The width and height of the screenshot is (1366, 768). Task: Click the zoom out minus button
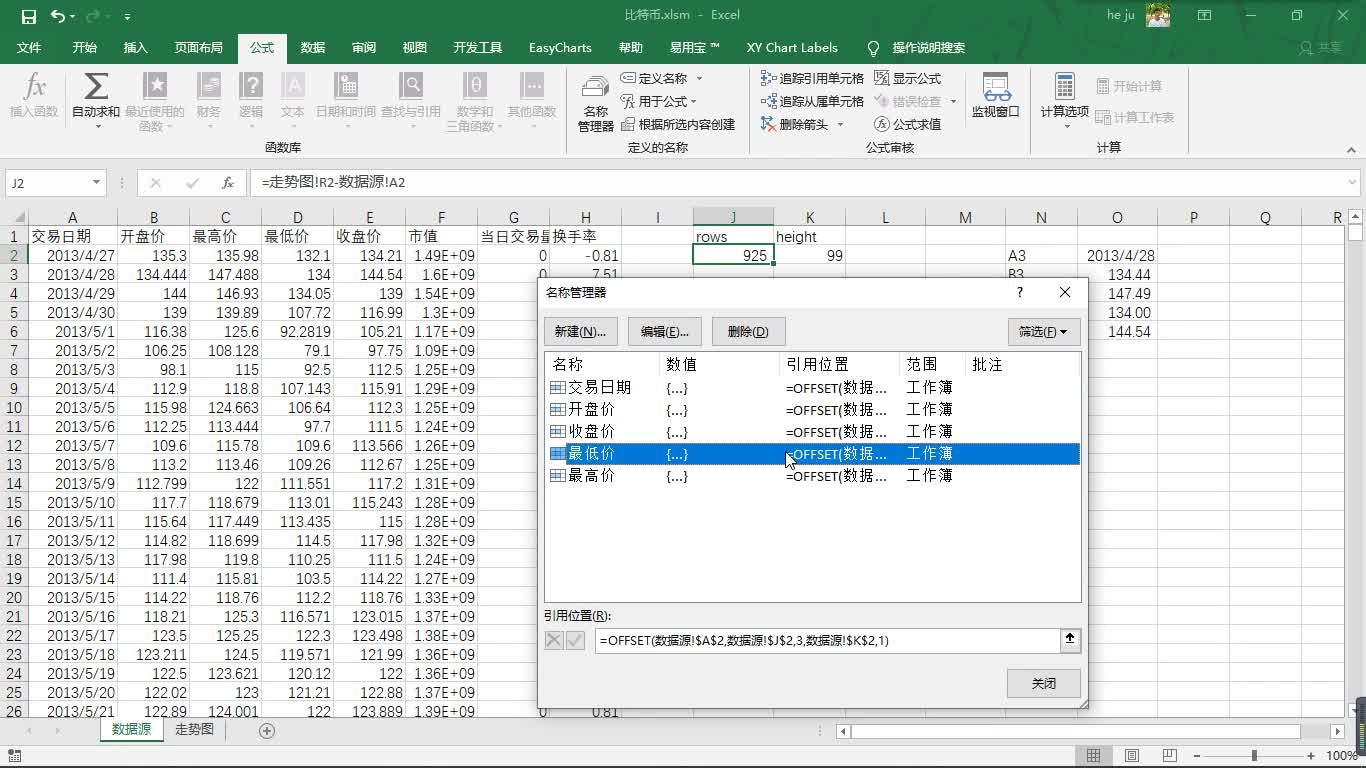(x=1197, y=755)
